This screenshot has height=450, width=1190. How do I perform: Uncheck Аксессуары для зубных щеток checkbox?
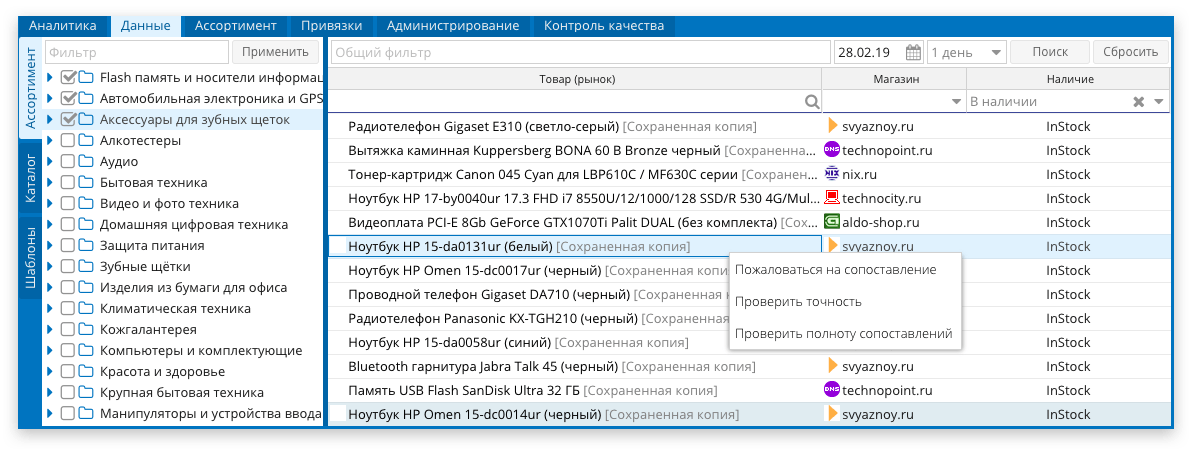click(x=68, y=119)
